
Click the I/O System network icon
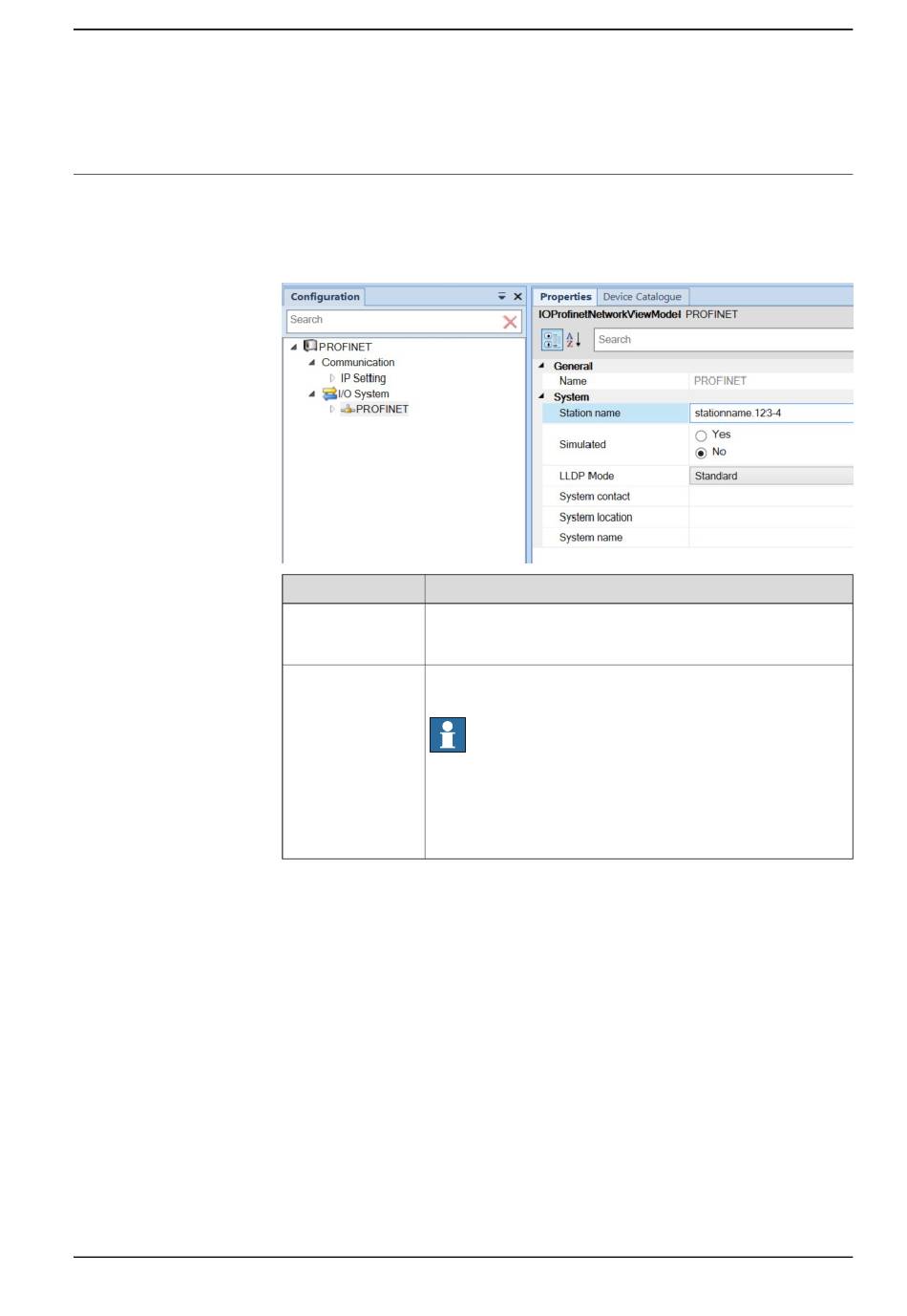click(329, 393)
